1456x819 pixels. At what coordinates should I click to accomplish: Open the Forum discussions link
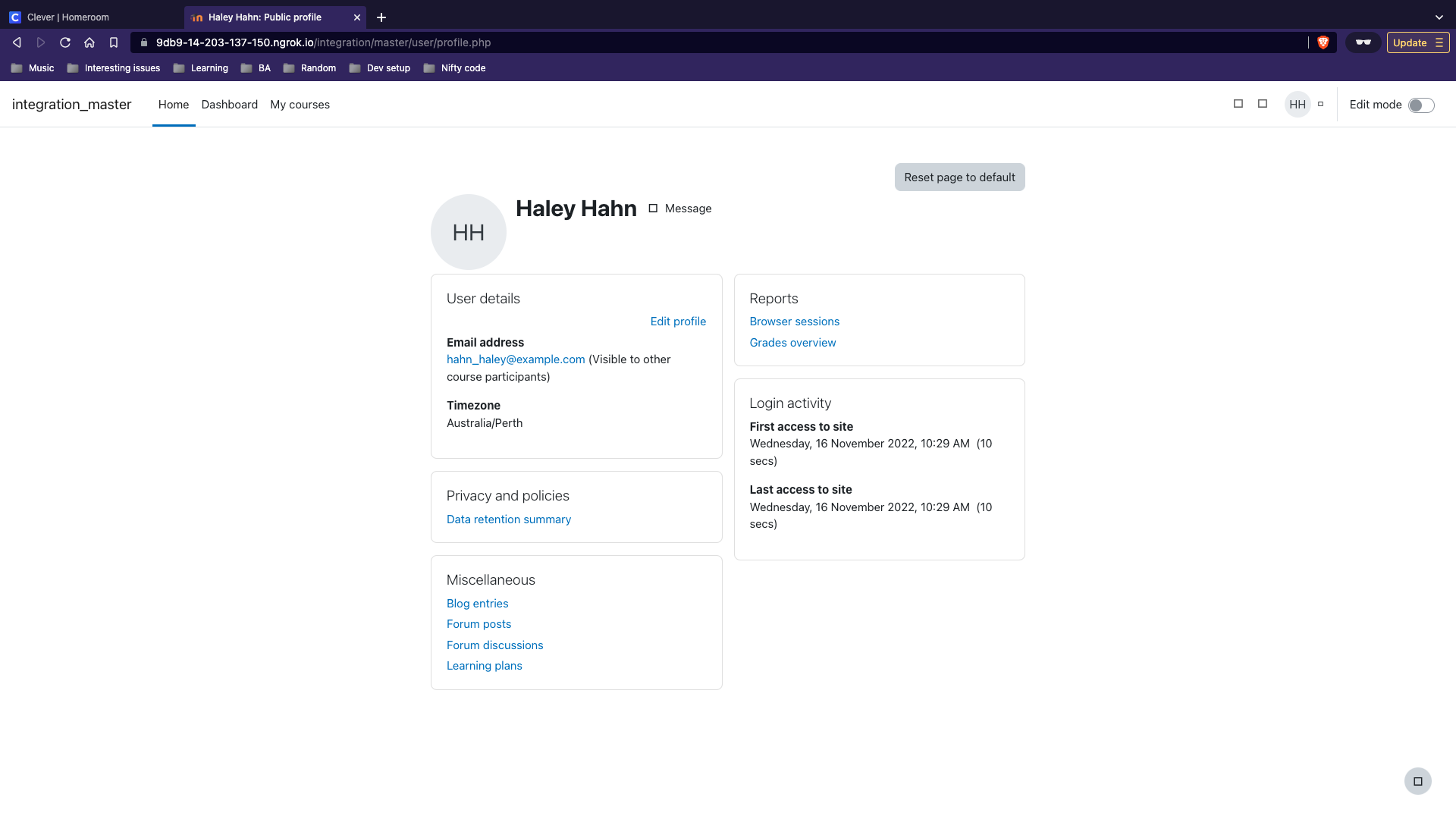coord(495,645)
